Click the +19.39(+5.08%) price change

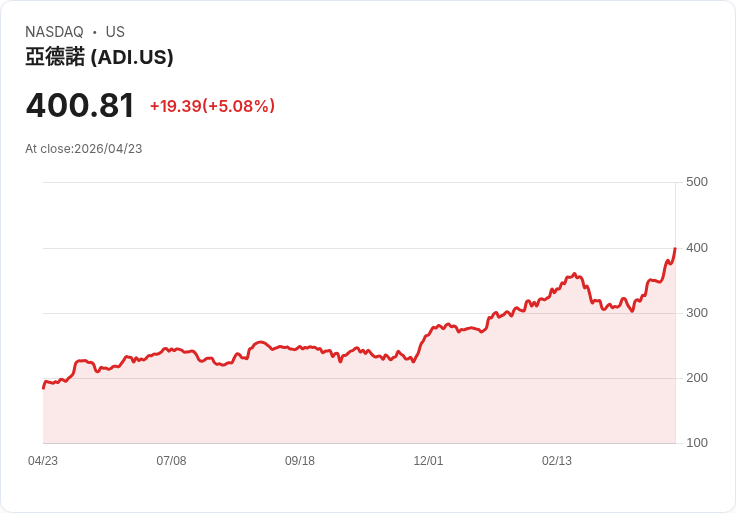coord(212,106)
